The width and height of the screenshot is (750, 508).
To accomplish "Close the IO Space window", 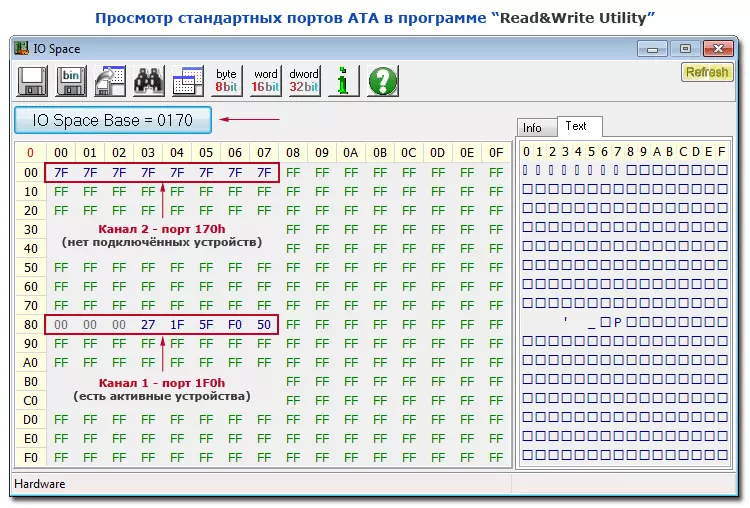I will click(x=718, y=49).
